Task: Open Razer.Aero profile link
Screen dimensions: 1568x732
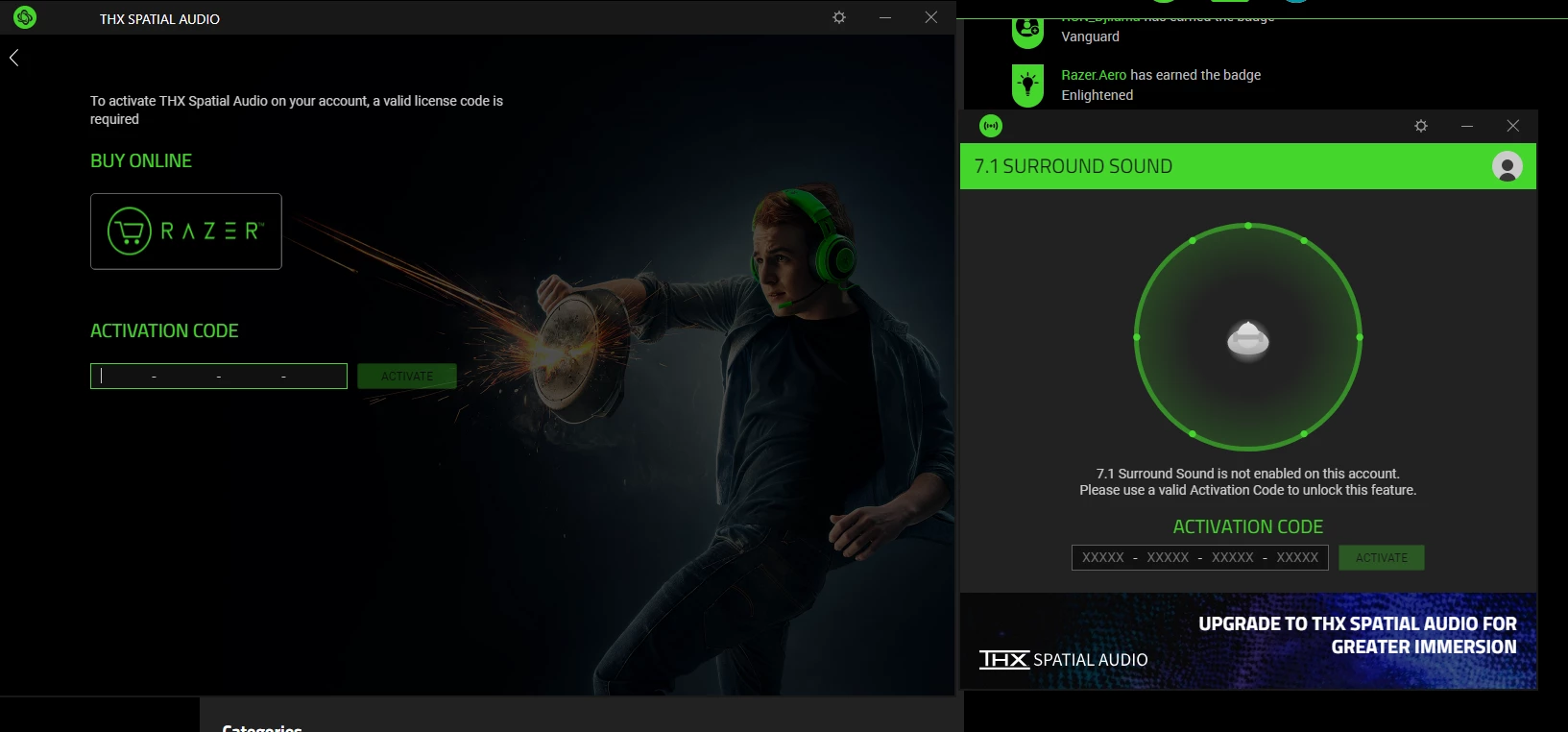Action: (1094, 75)
